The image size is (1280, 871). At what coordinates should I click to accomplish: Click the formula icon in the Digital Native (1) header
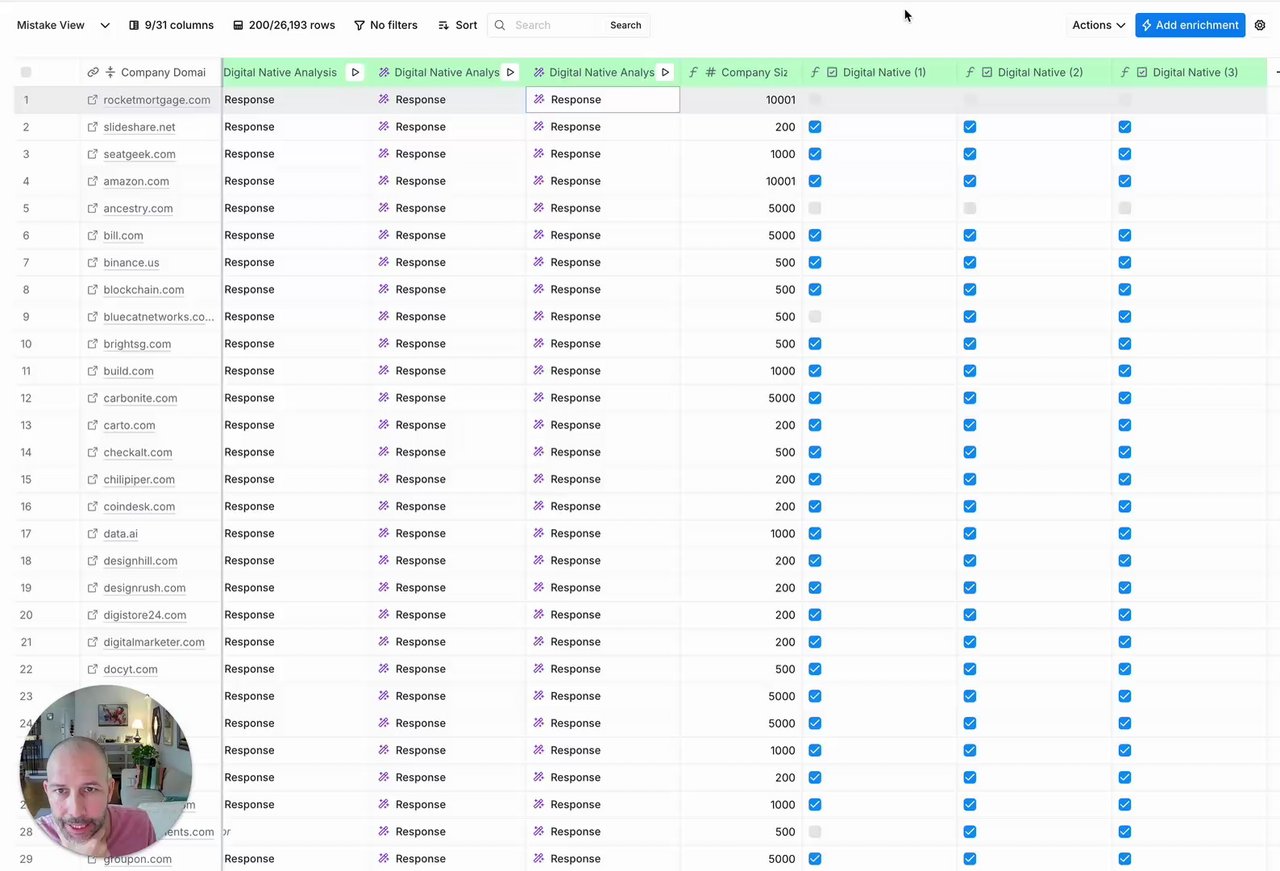[x=815, y=72]
